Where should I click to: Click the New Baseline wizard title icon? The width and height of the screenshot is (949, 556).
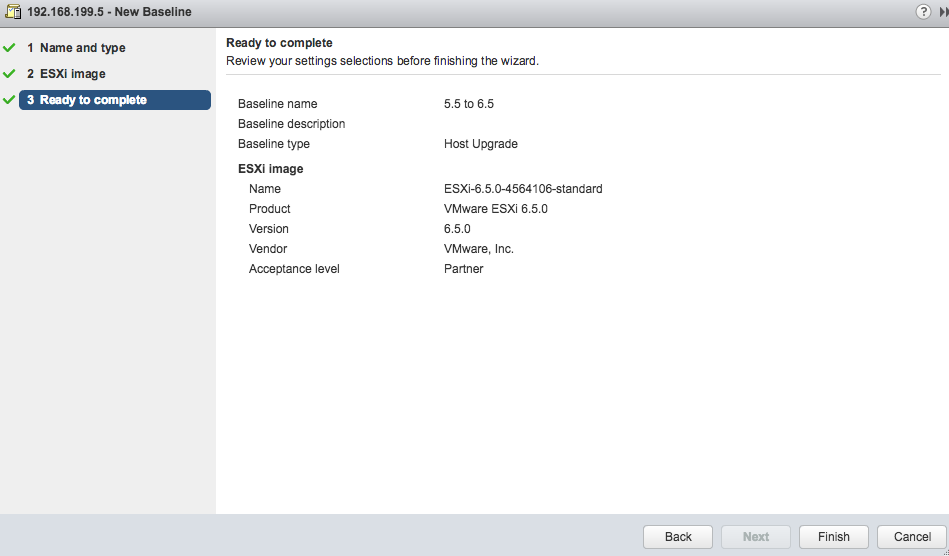coord(13,11)
